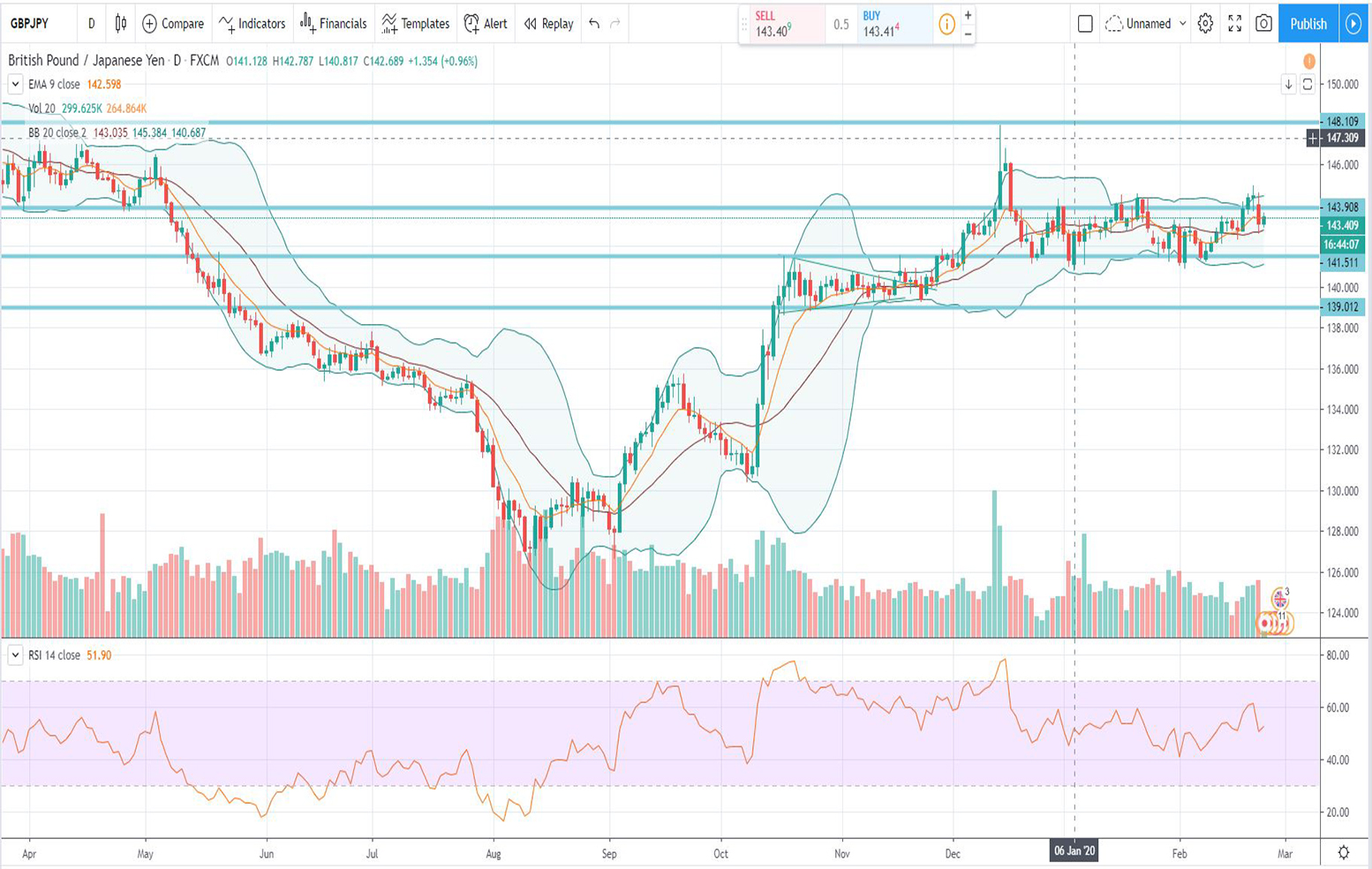1372x869 pixels.
Task: Click the Alert clock icon
Action: pyautogui.click(x=472, y=24)
